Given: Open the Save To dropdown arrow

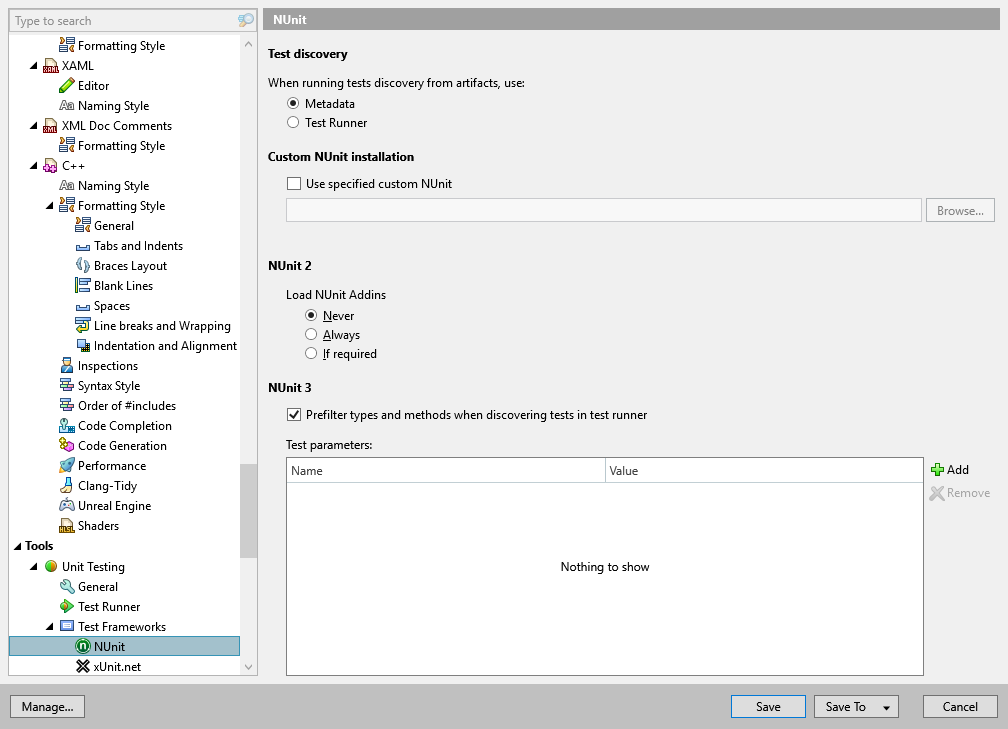Looking at the screenshot, I should pyautogui.click(x=886, y=707).
